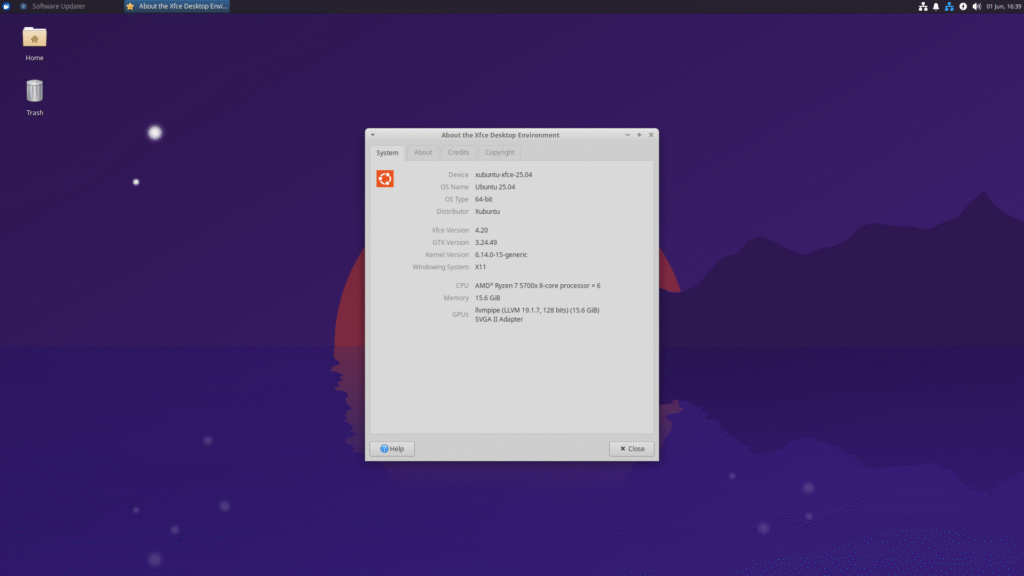
Task: Click the 'CPU' field label
Action: (462, 285)
